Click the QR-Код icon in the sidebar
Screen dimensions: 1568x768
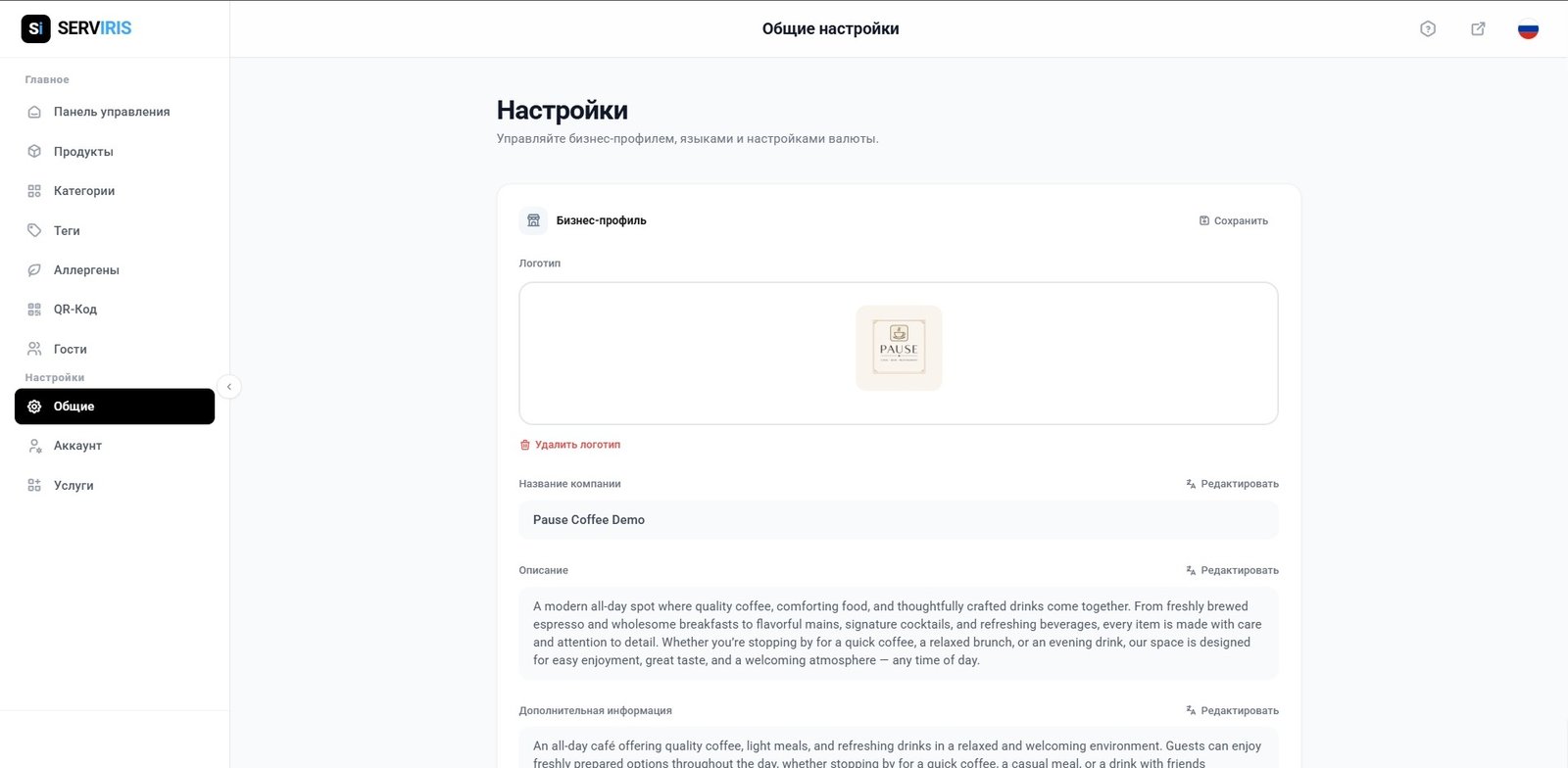34,310
